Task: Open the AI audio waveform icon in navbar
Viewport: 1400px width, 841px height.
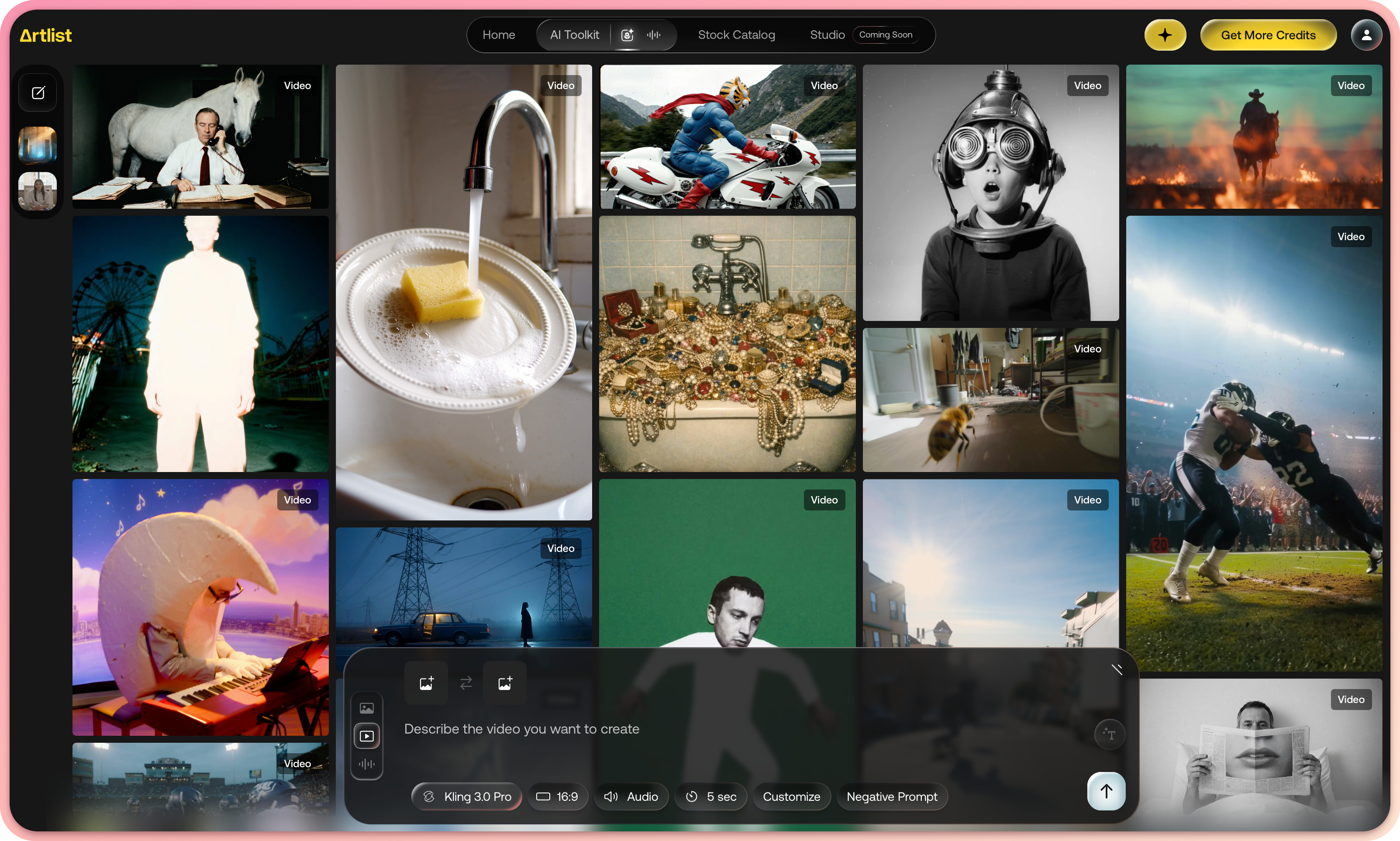Action: pos(654,35)
